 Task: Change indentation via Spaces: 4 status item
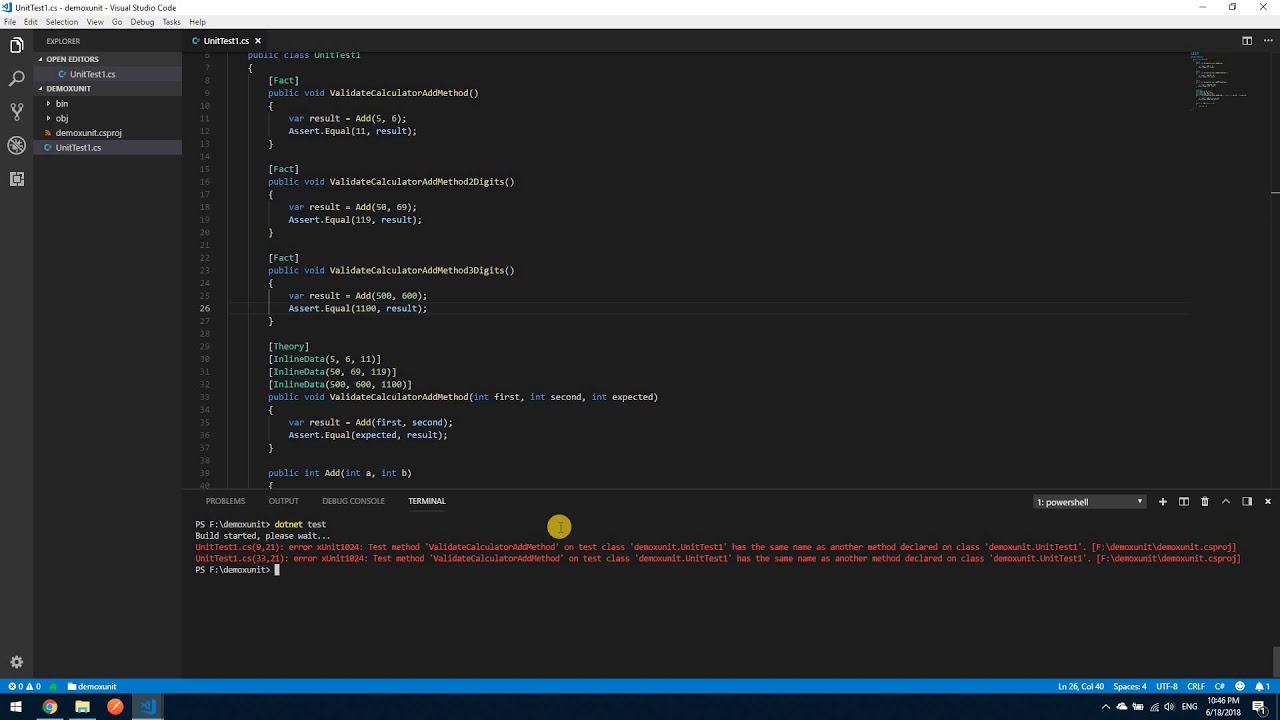[x=1130, y=687]
